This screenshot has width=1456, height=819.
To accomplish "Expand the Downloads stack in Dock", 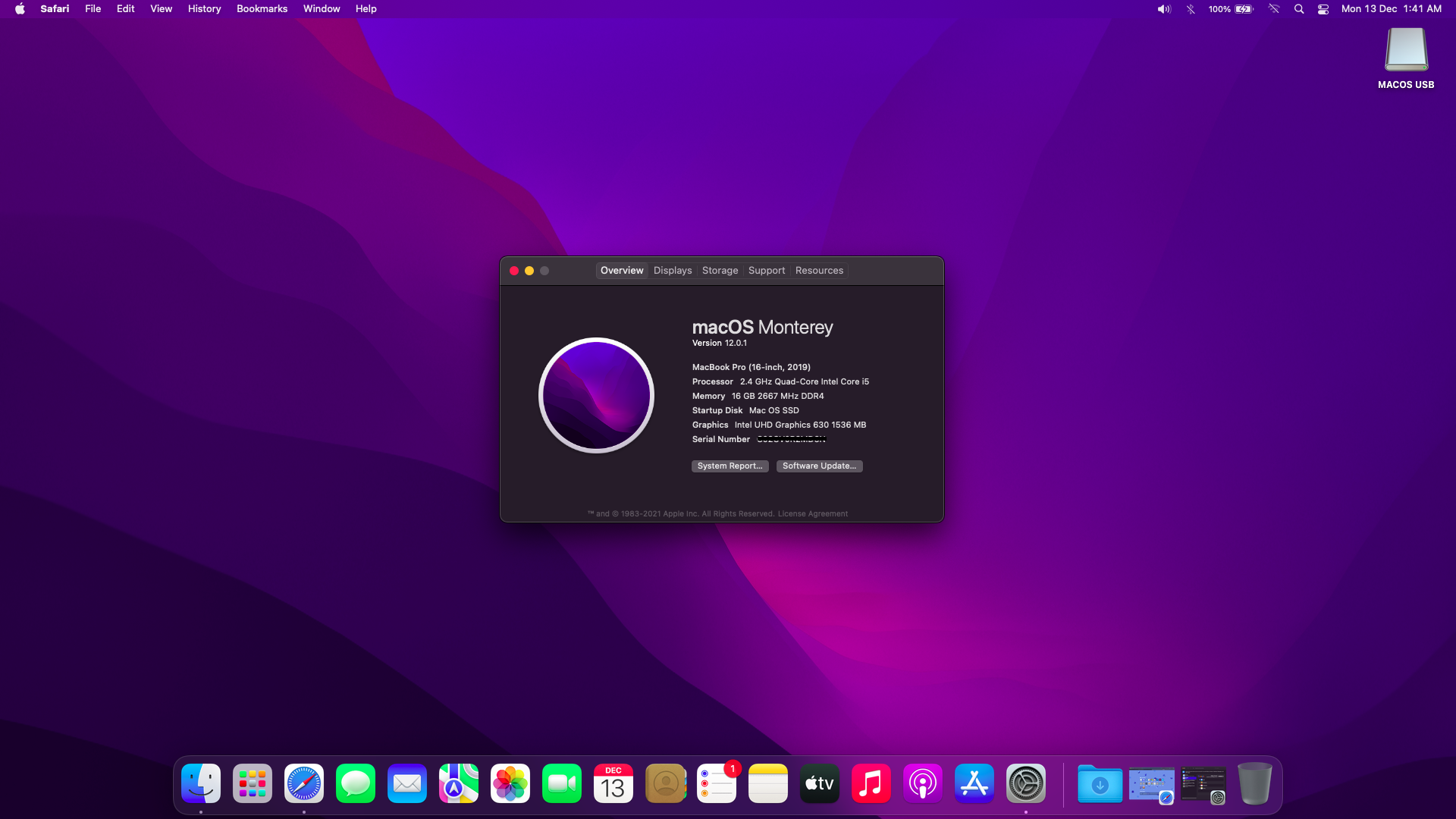I will [x=1100, y=783].
